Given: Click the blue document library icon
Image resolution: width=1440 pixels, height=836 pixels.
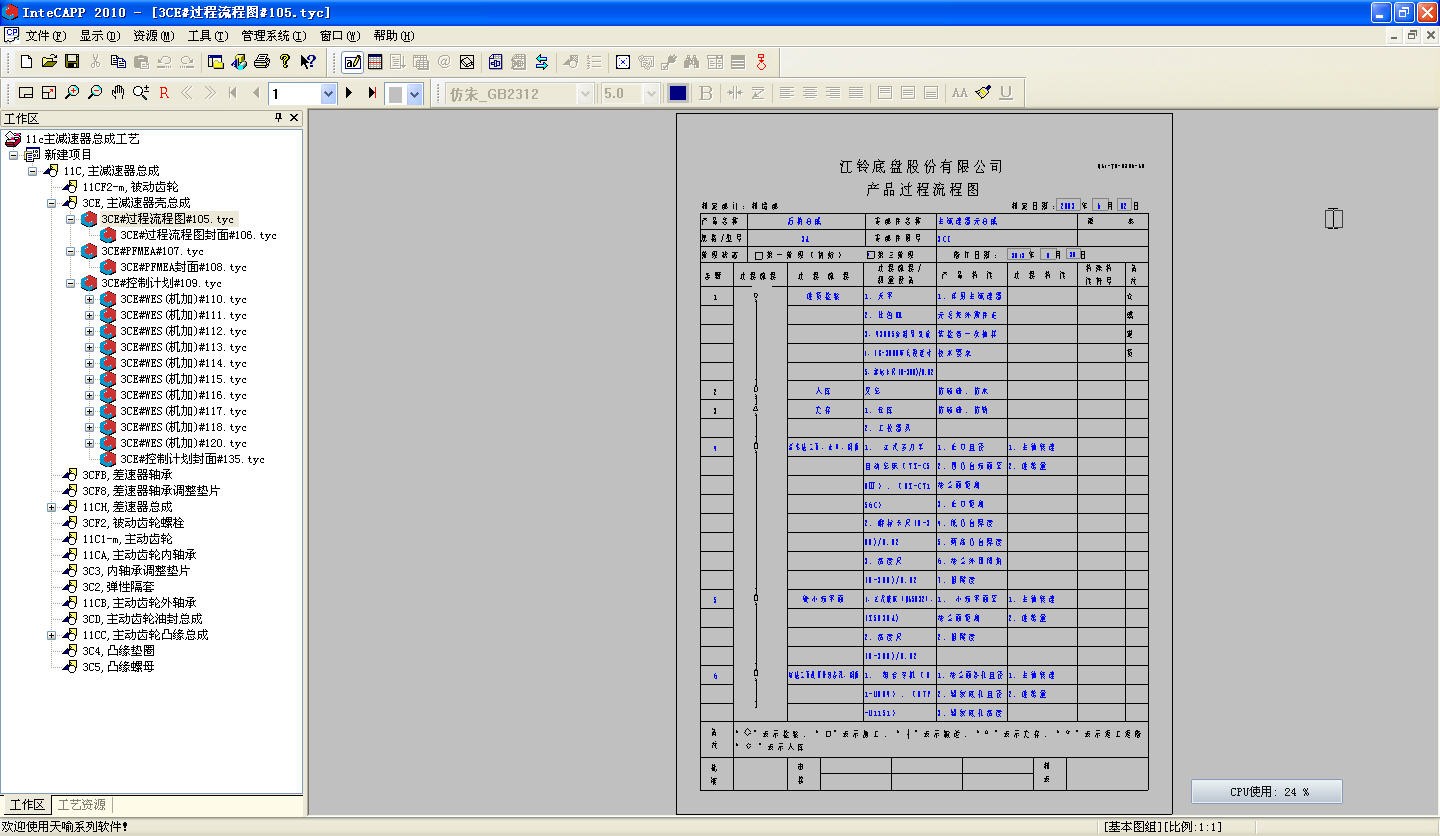Looking at the screenshot, I should coord(495,62).
